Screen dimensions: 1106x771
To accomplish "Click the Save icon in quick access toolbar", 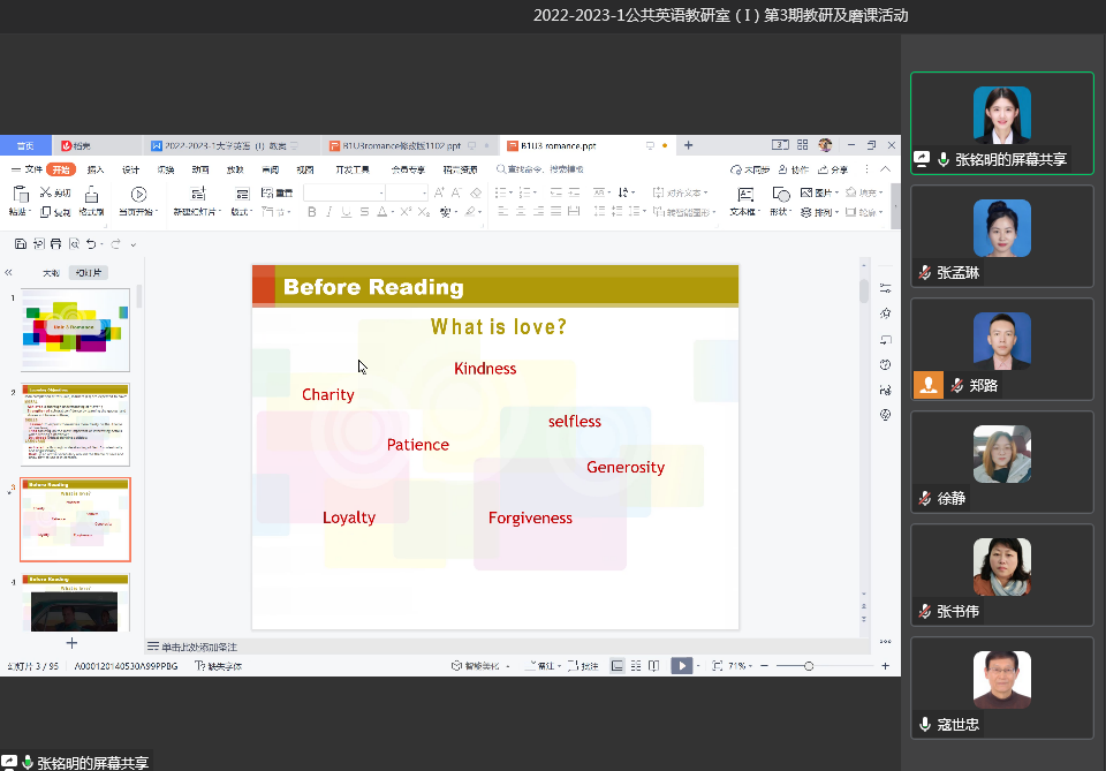I will 20,244.
